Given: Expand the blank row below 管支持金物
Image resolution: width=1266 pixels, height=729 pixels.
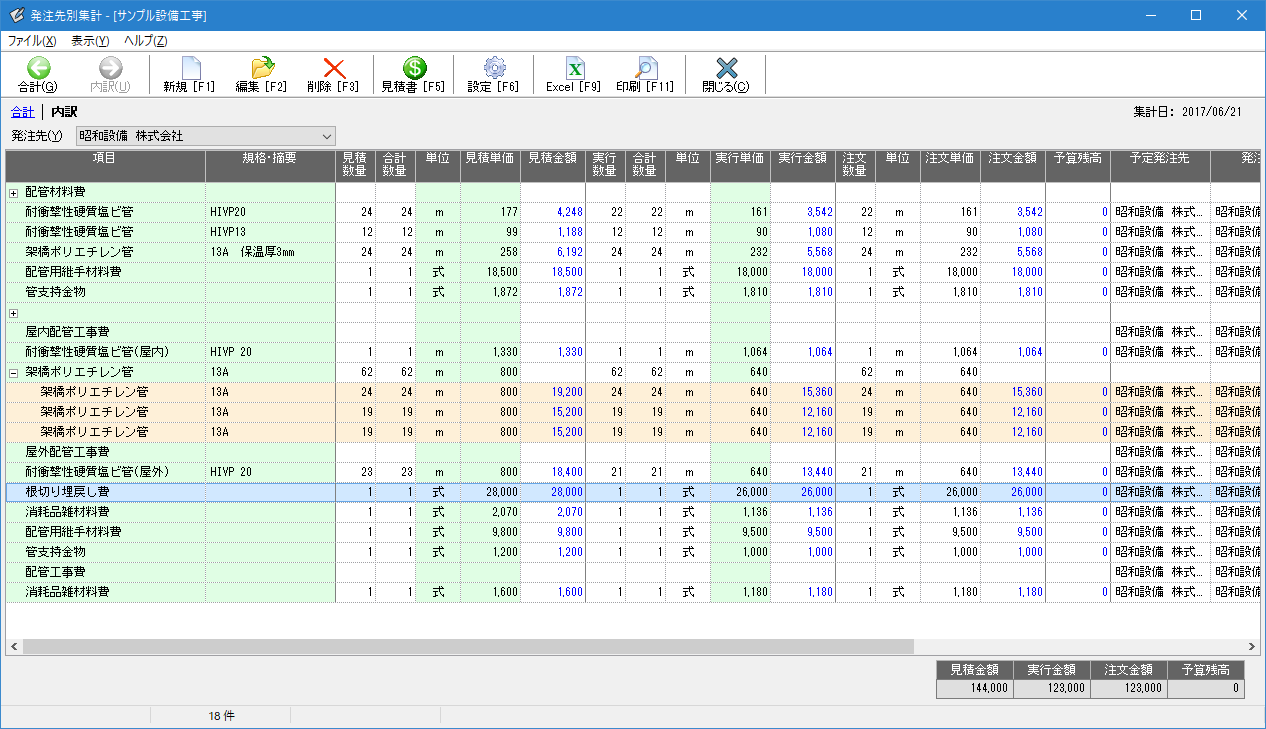Looking at the screenshot, I should [x=14, y=313].
